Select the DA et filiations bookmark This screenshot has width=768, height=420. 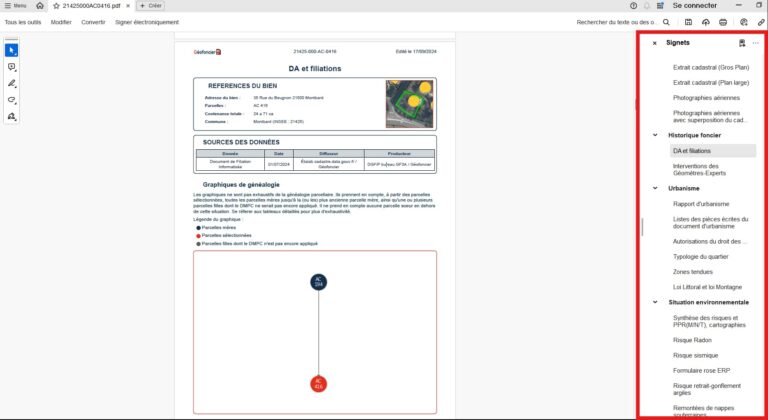click(713, 151)
